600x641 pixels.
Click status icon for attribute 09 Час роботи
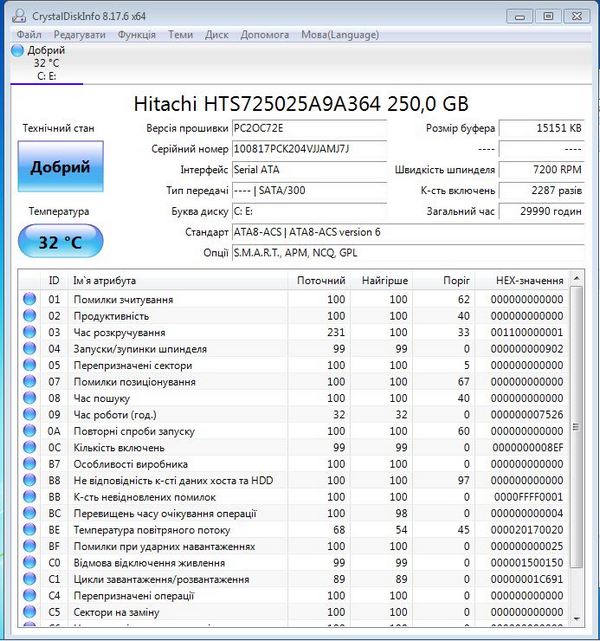click(x=30, y=414)
